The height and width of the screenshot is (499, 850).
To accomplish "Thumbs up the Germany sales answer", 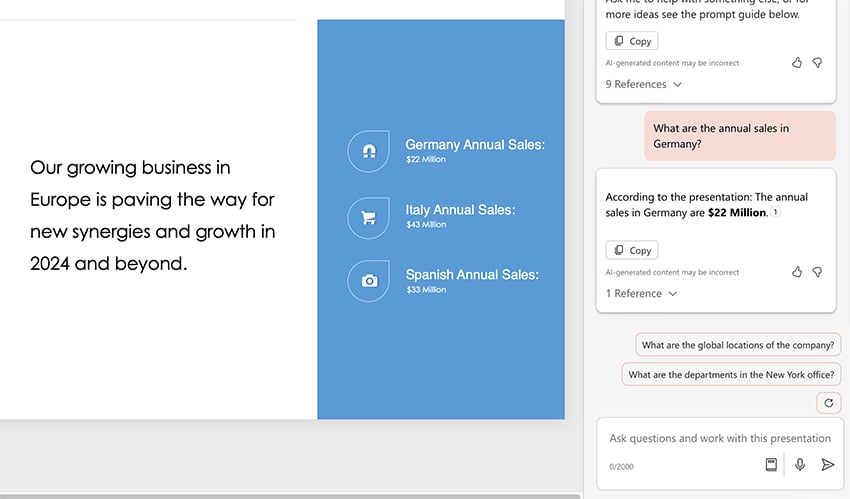I will coord(797,271).
